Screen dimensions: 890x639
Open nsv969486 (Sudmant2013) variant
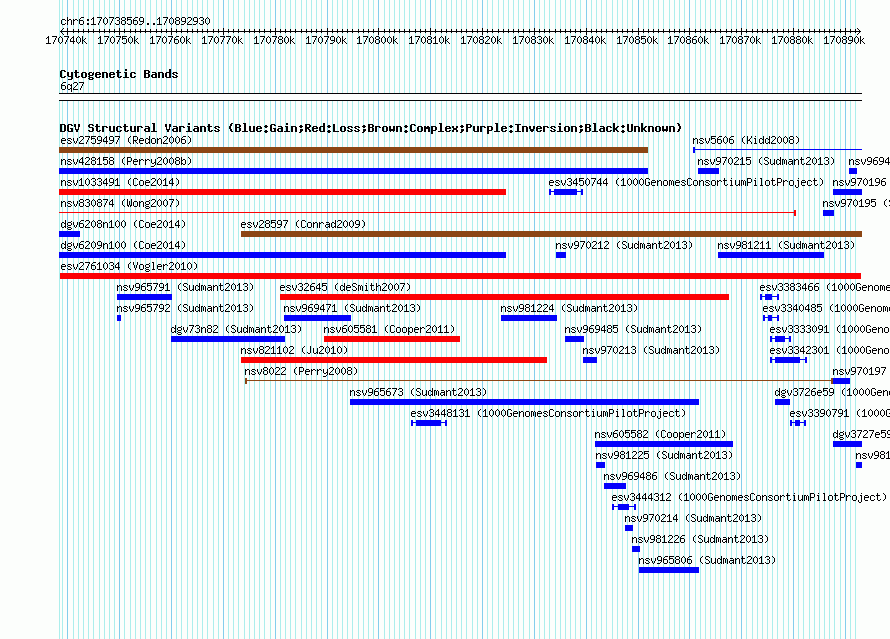point(672,476)
